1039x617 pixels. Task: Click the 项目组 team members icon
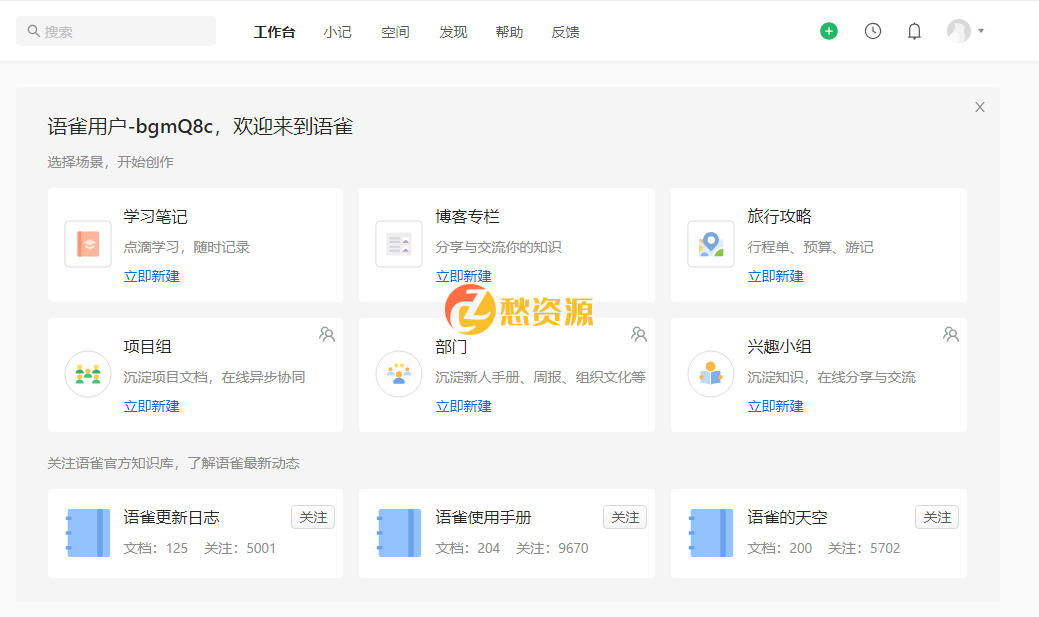[x=88, y=373]
